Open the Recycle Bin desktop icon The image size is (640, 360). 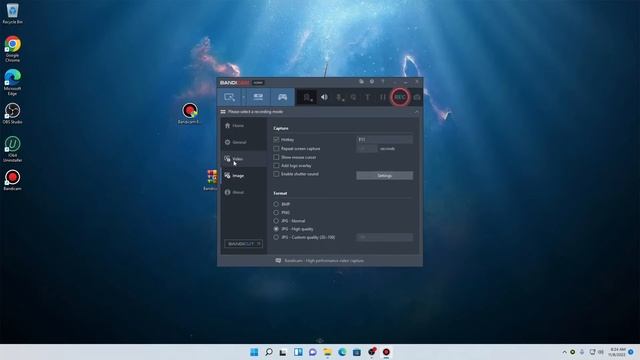click(13, 13)
